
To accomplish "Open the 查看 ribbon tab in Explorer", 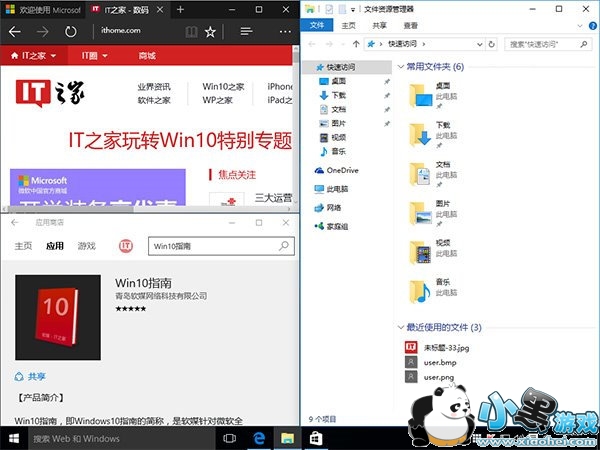I will pyautogui.click(x=410, y=26).
